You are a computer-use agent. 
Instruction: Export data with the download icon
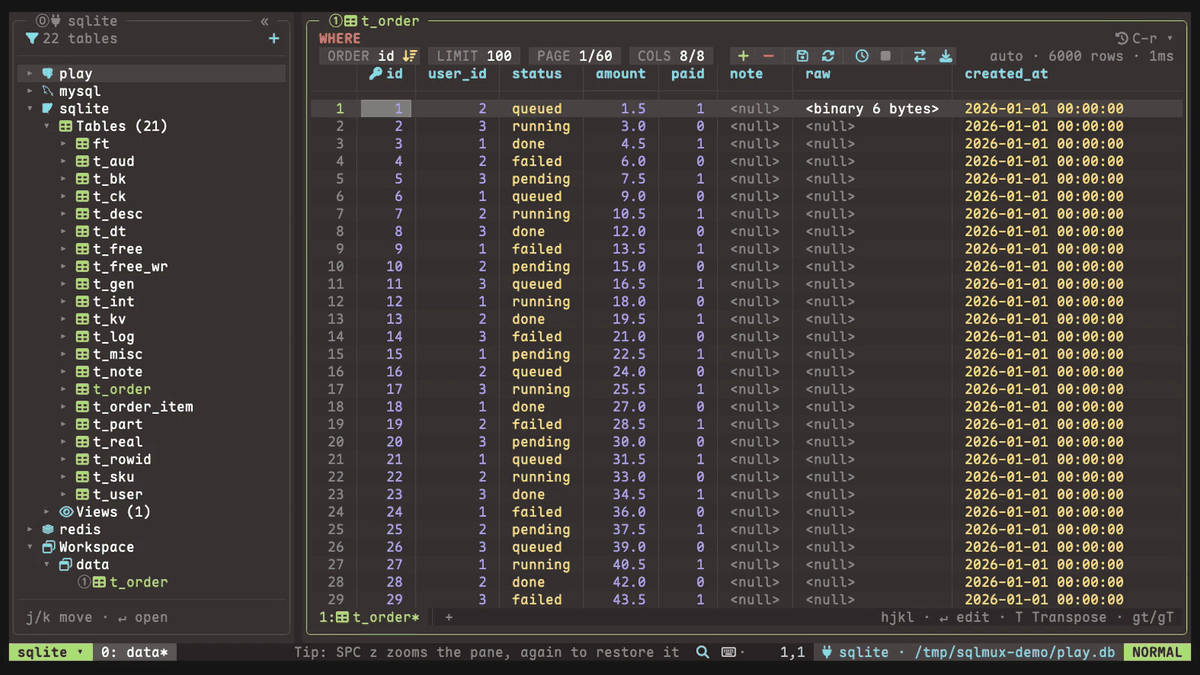tap(946, 56)
